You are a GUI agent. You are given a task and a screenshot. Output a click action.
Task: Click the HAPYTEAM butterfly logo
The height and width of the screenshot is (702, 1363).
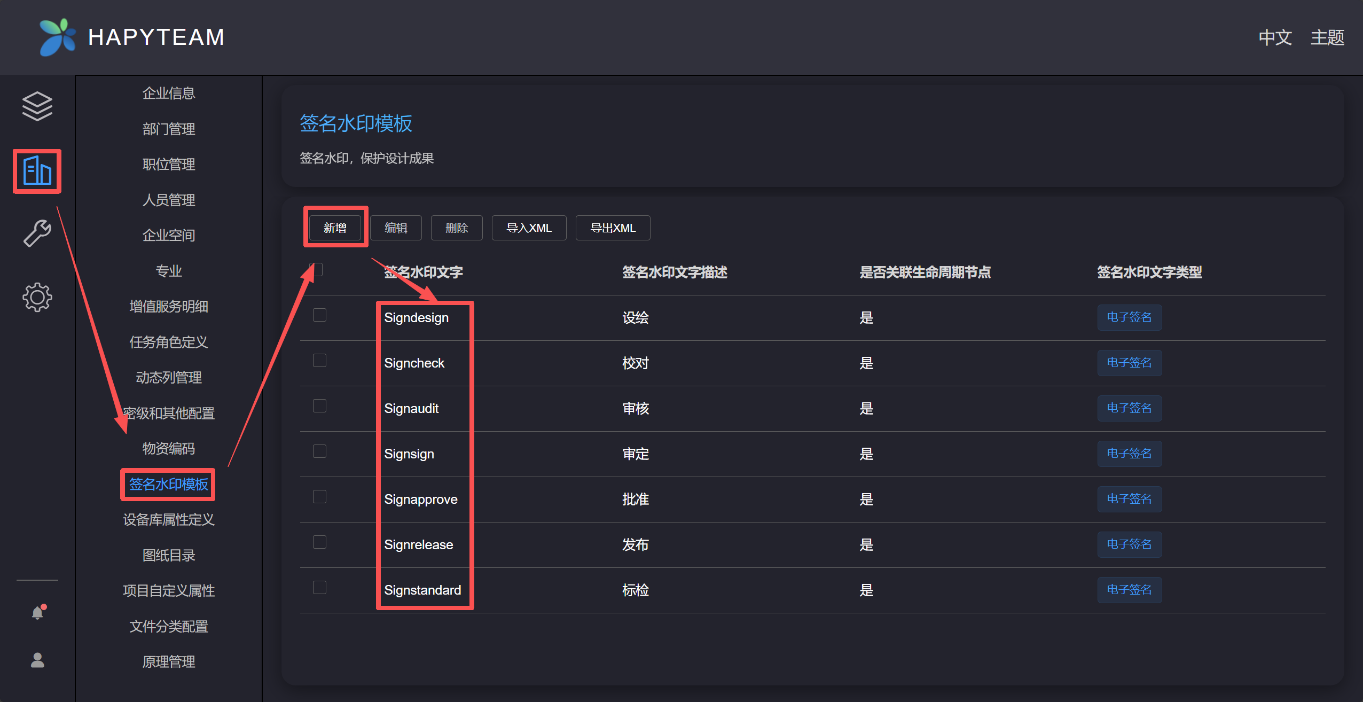57,37
